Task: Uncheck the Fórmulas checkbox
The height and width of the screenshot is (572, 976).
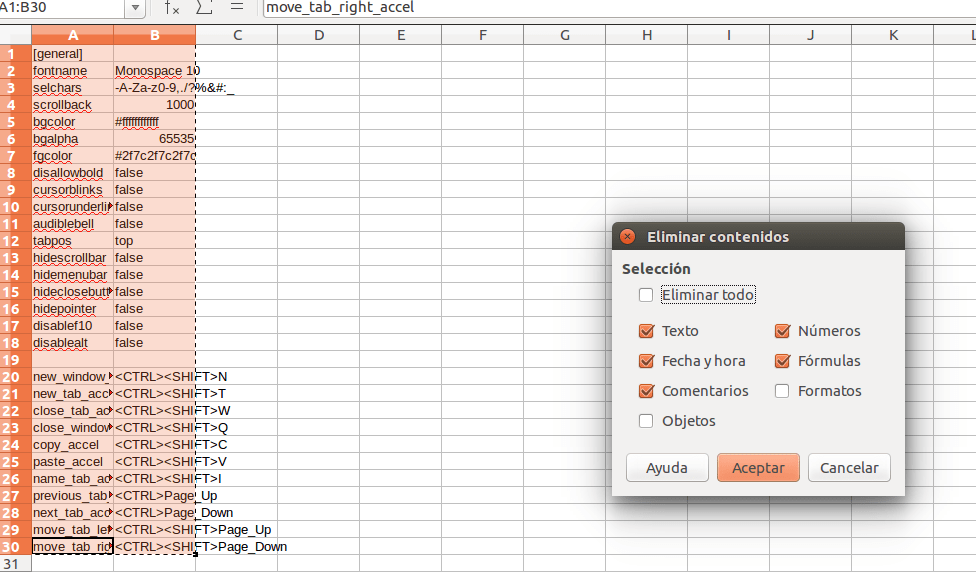Action: (x=782, y=361)
